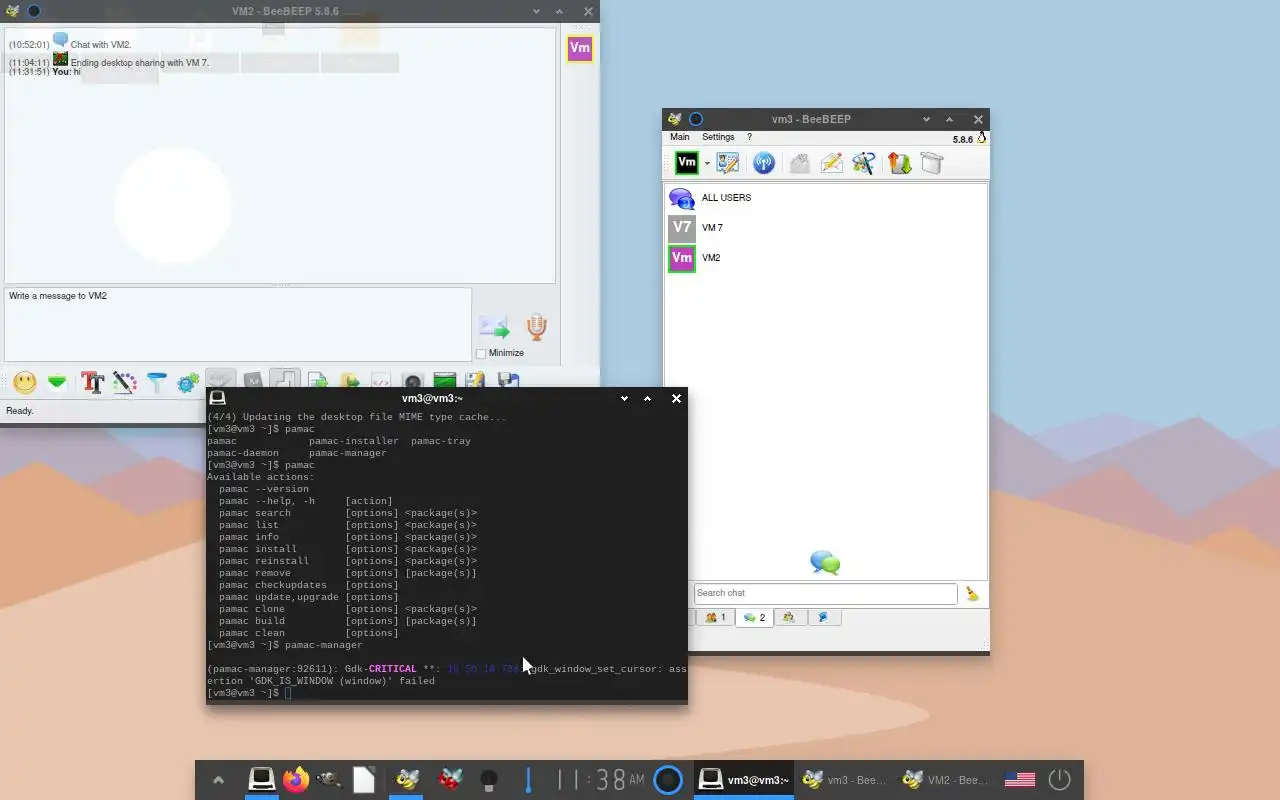Viewport: 1280px width, 800px height.
Task: Click the large chat bubbles icon above search
Action: click(x=825, y=563)
